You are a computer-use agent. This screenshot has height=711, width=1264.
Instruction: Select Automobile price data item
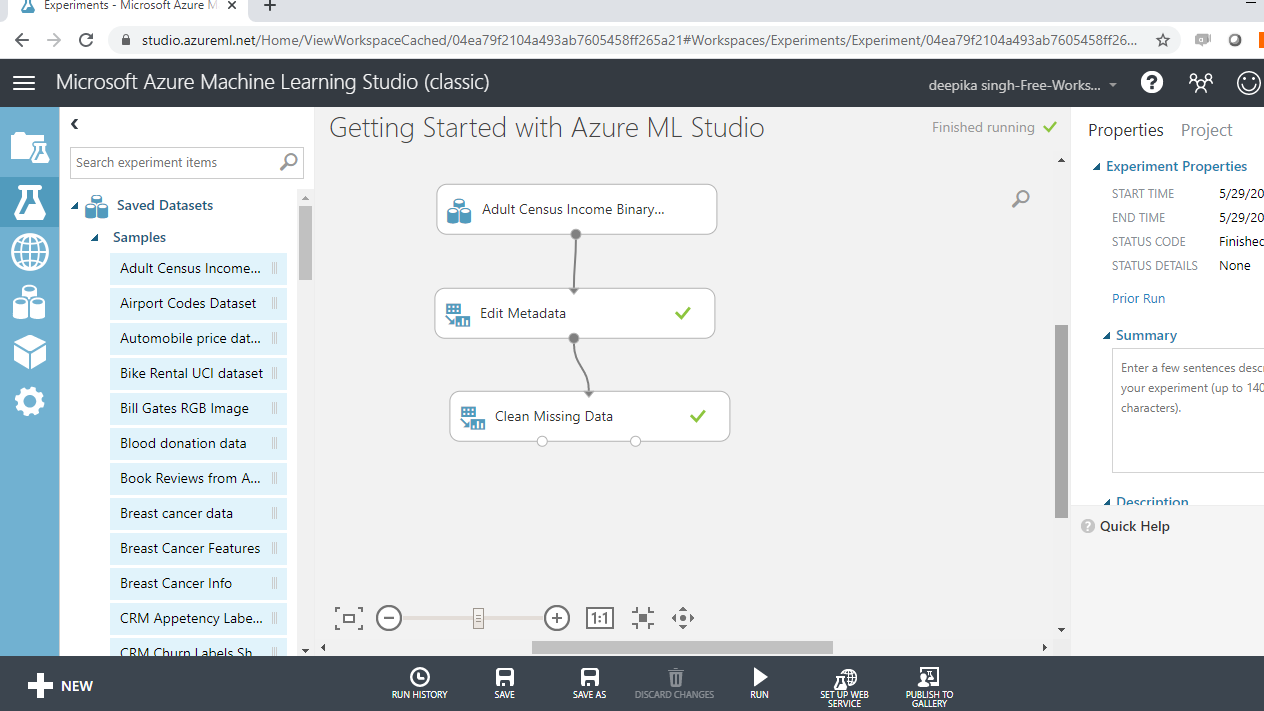point(198,338)
